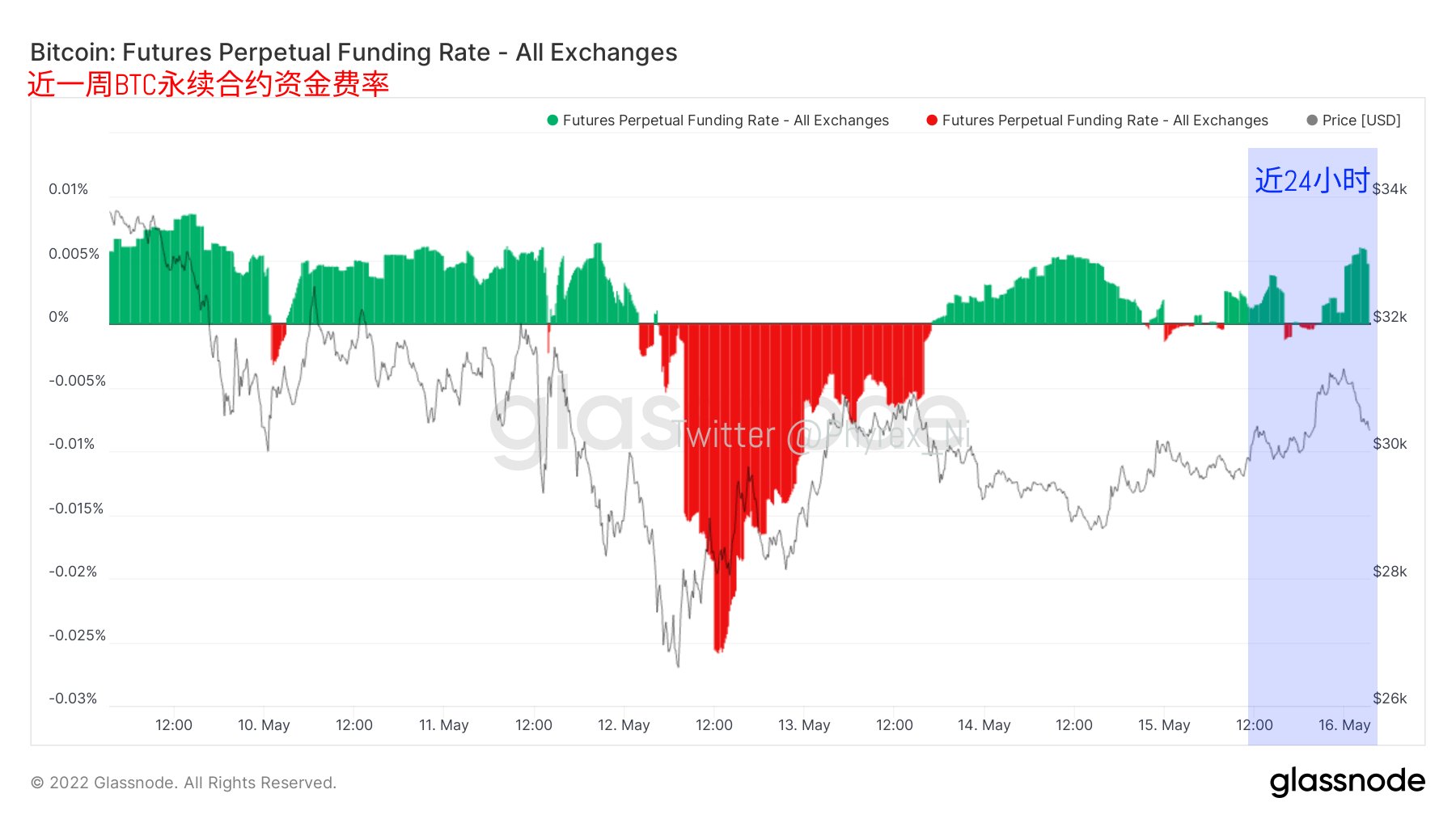Toggle the Price [USD] series legend label
The width and height of the screenshot is (1456, 819).
(1361, 120)
